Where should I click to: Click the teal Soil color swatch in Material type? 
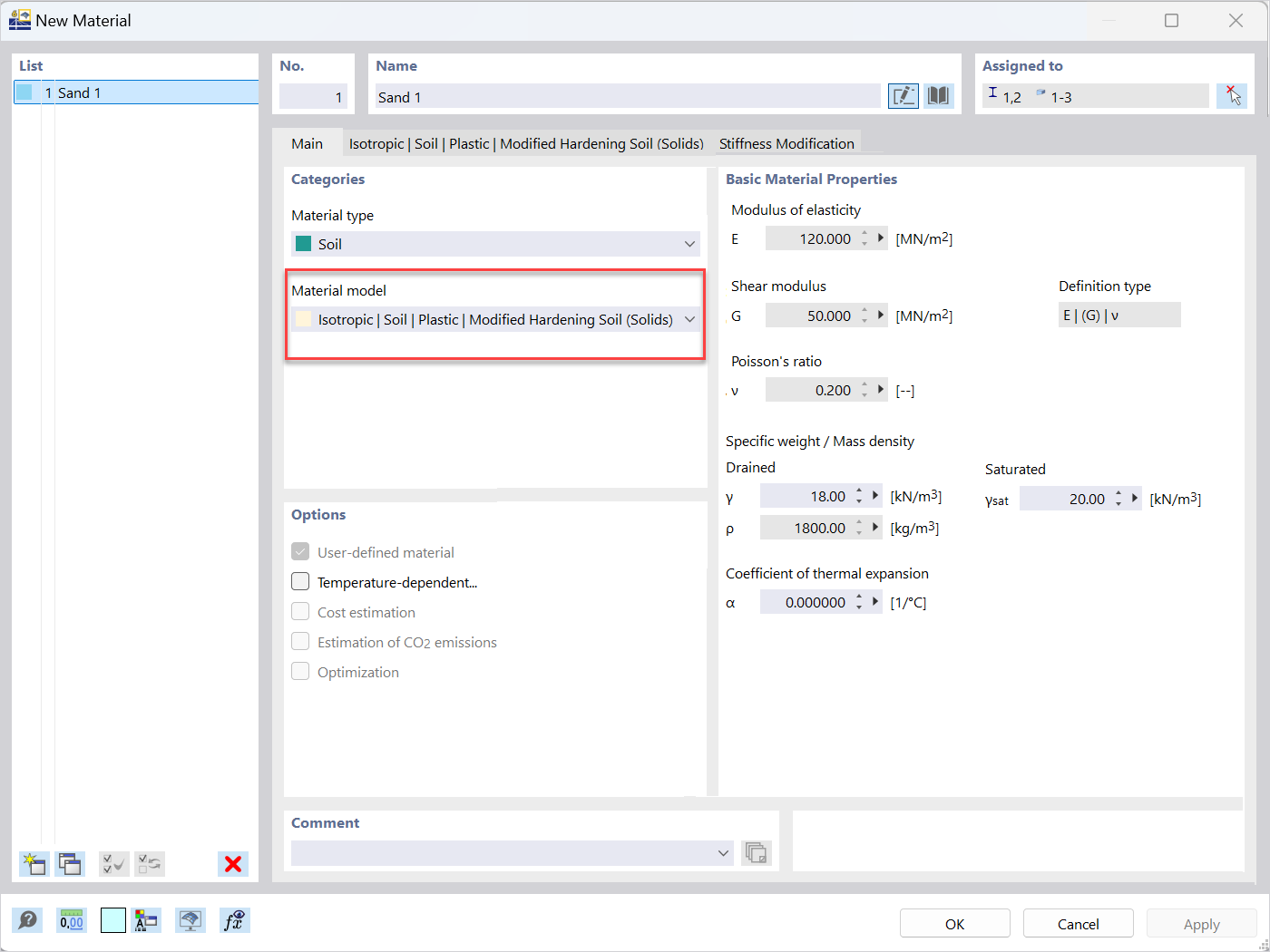[x=304, y=244]
